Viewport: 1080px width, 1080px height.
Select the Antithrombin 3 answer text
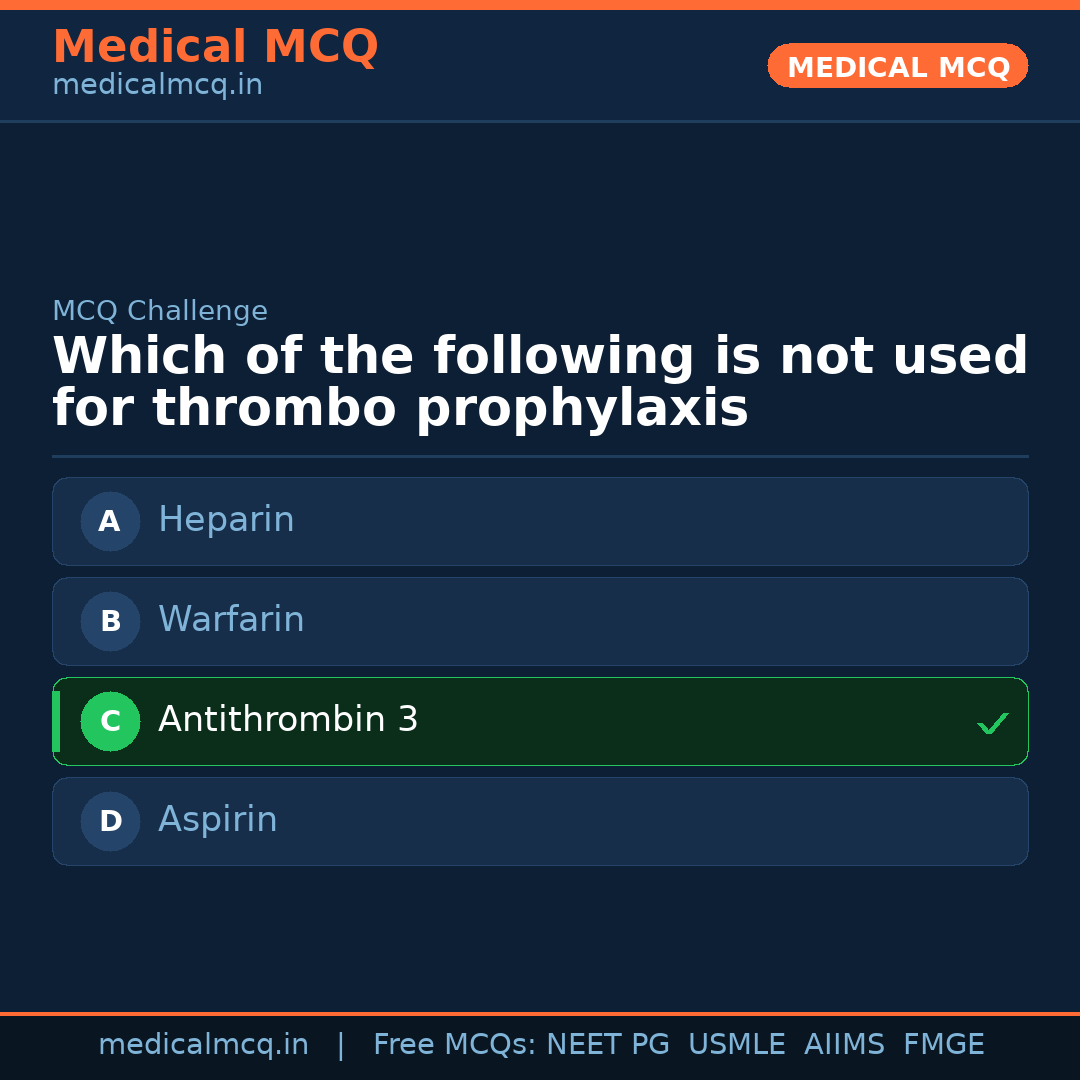(x=288, y=720)
